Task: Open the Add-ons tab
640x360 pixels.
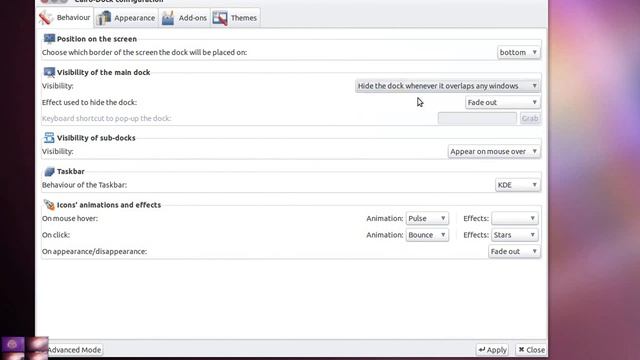Action: pos(184,18)
